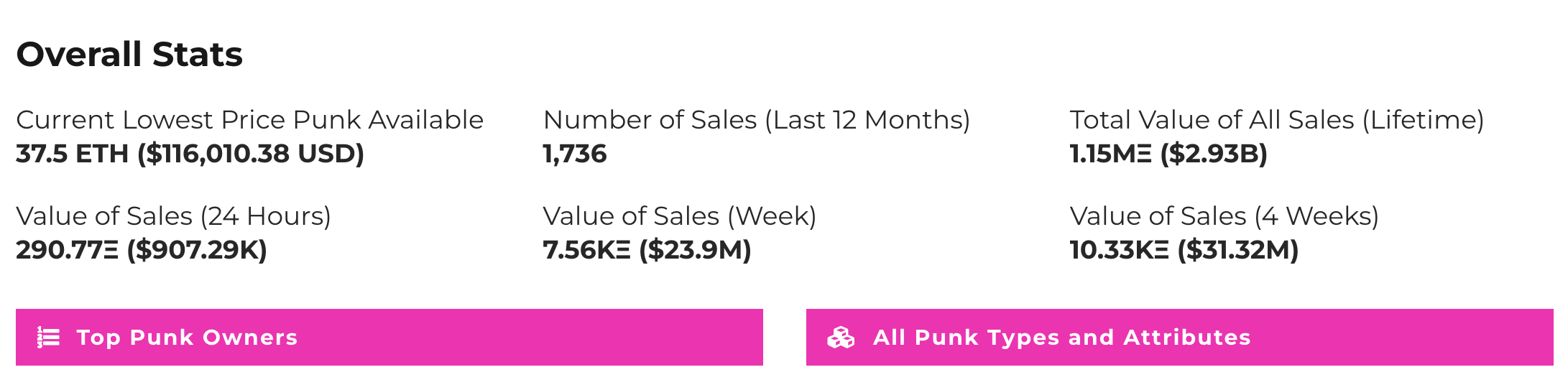Click Current Lowest Price Punk Available label
This screenshot has width=1568, height=385.
coord(249,120)
